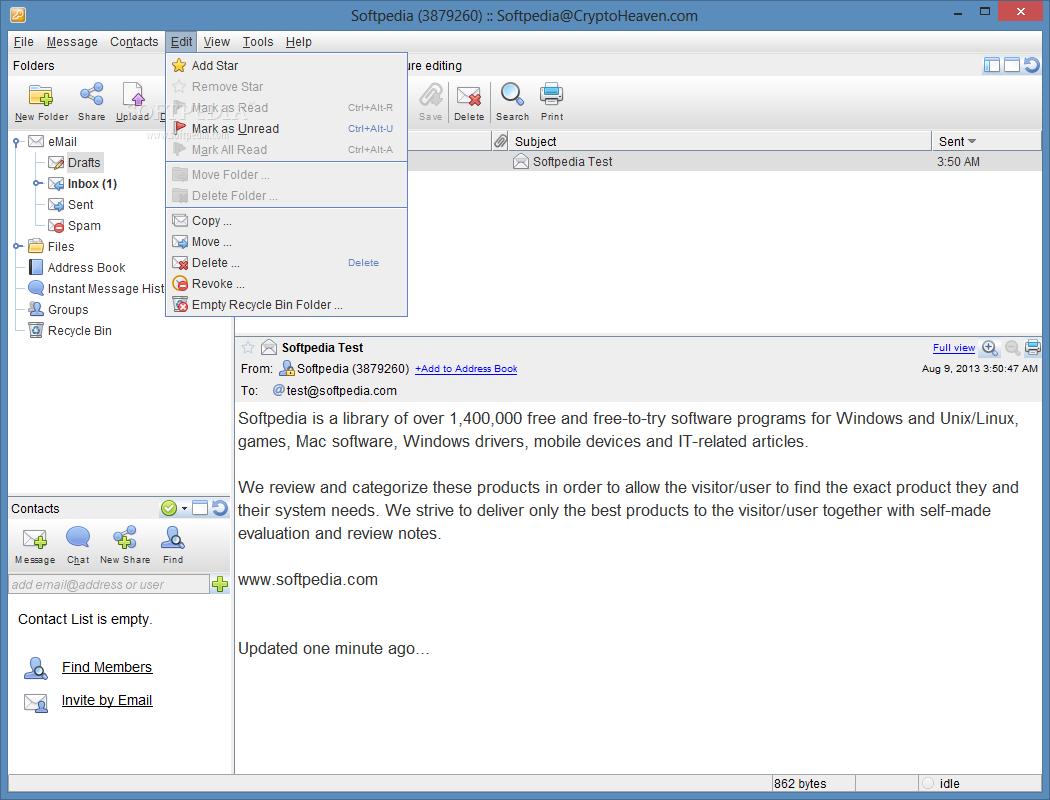Open the File menu
The width and height of the screenshot is (1050, 800).
(x=23, y=42)
